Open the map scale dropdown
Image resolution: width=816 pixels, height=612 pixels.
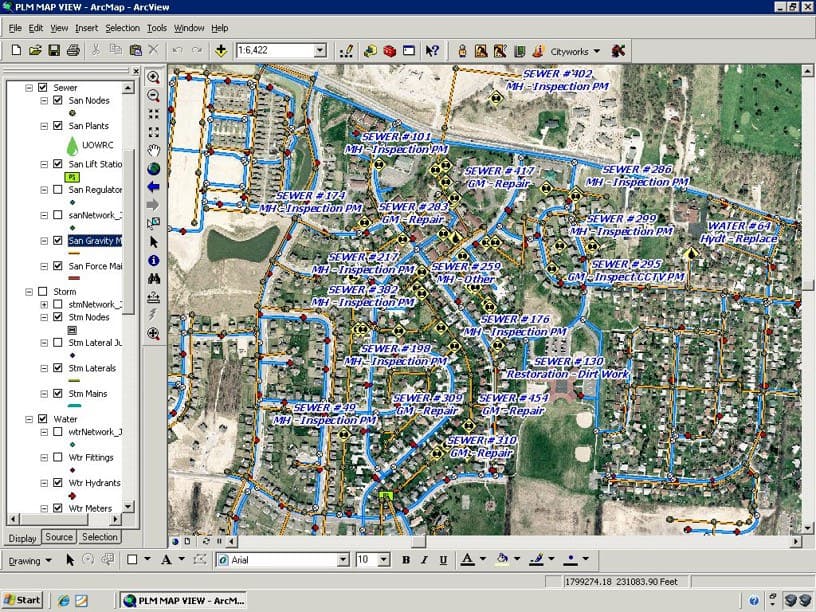click(x=320, y=50)
